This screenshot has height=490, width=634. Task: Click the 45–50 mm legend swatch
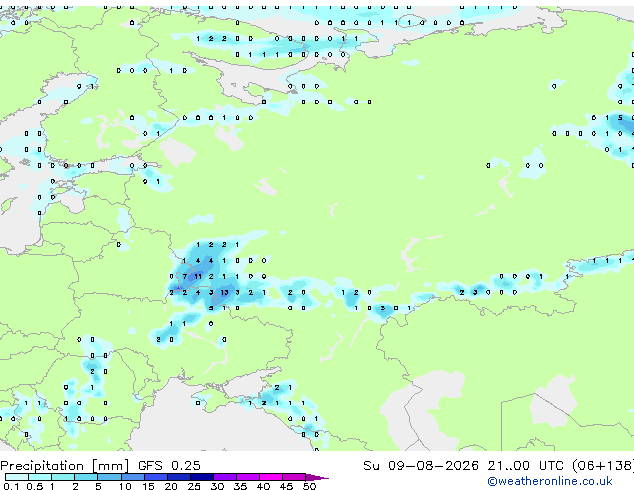(293, 477)
